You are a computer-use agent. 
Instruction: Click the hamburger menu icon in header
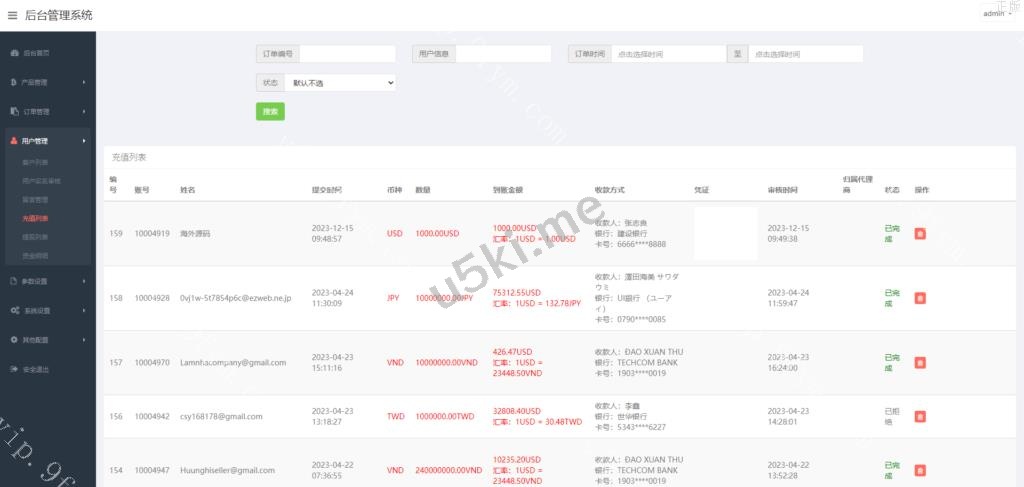click(12, 15)
